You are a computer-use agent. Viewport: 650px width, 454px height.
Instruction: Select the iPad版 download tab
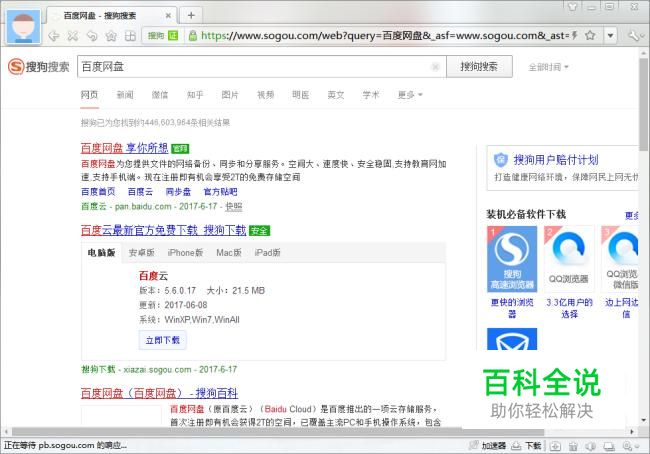(x=267, y=252)
